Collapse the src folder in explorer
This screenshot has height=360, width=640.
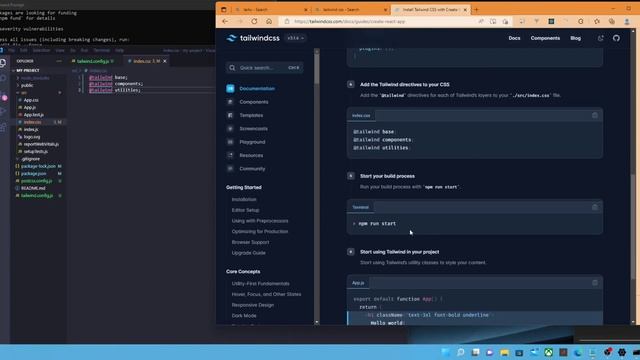coord(24,93)
